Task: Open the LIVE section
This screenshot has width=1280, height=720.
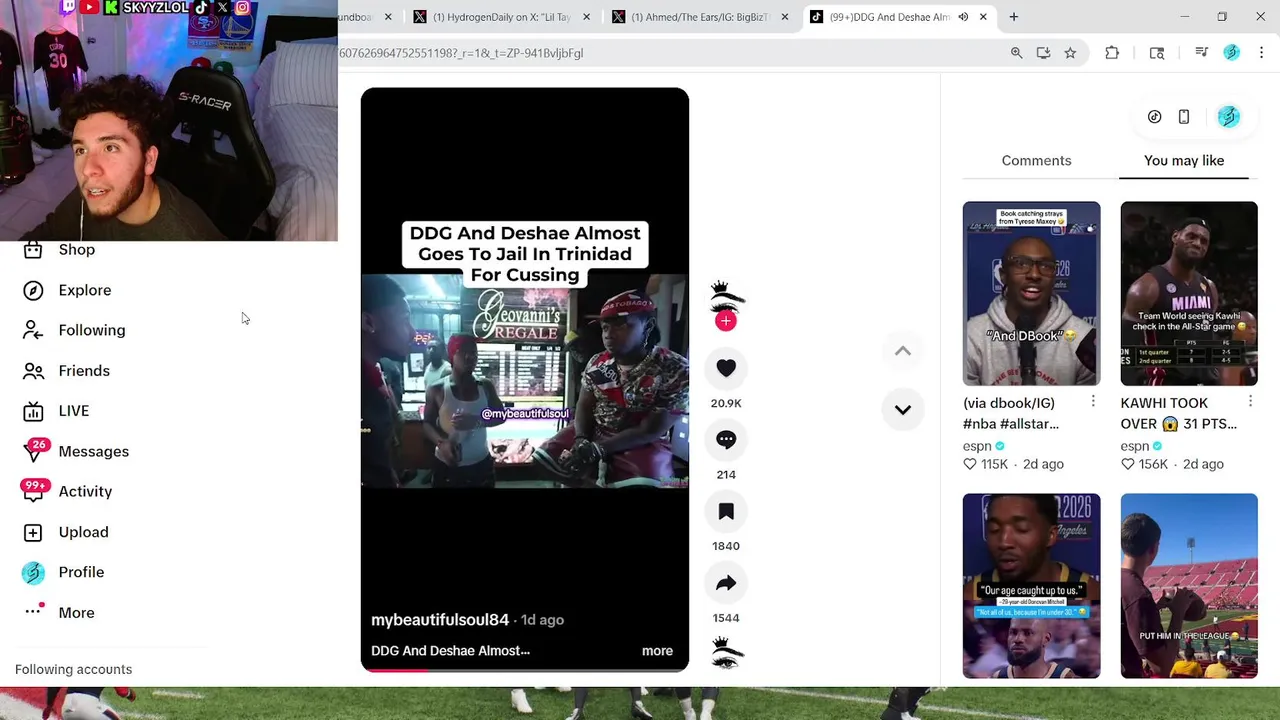Action: 57,411
